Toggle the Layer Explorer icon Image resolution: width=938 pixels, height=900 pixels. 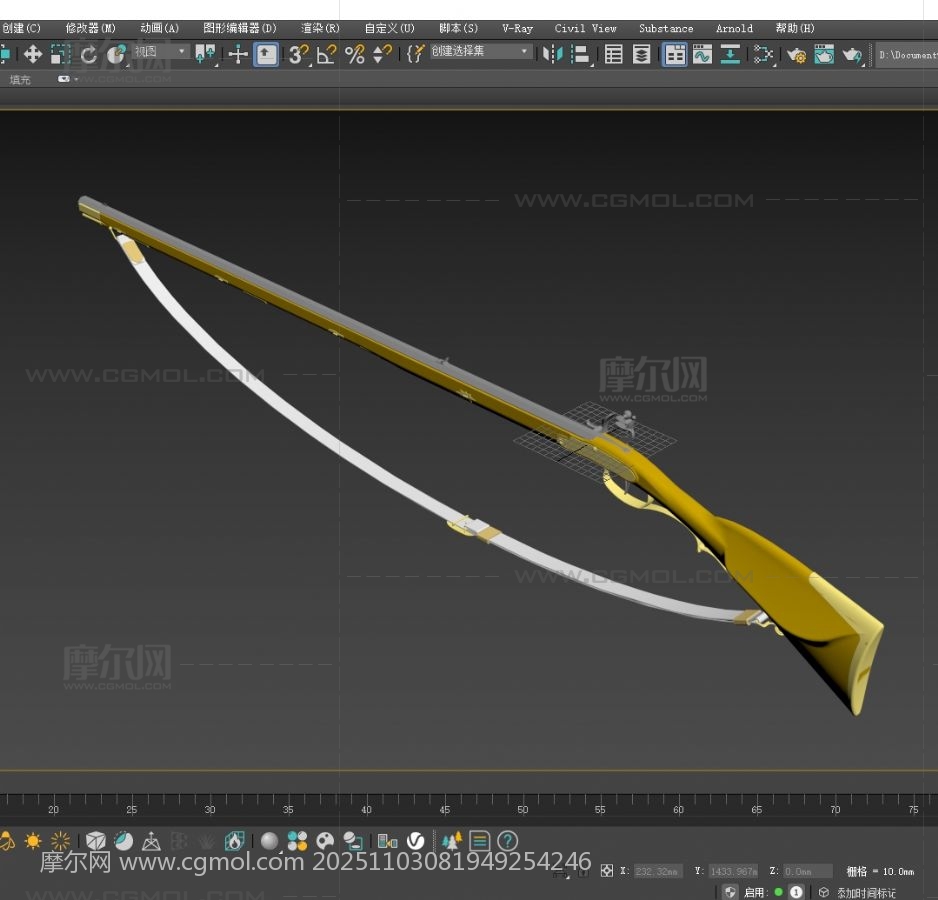pos(642,55)
